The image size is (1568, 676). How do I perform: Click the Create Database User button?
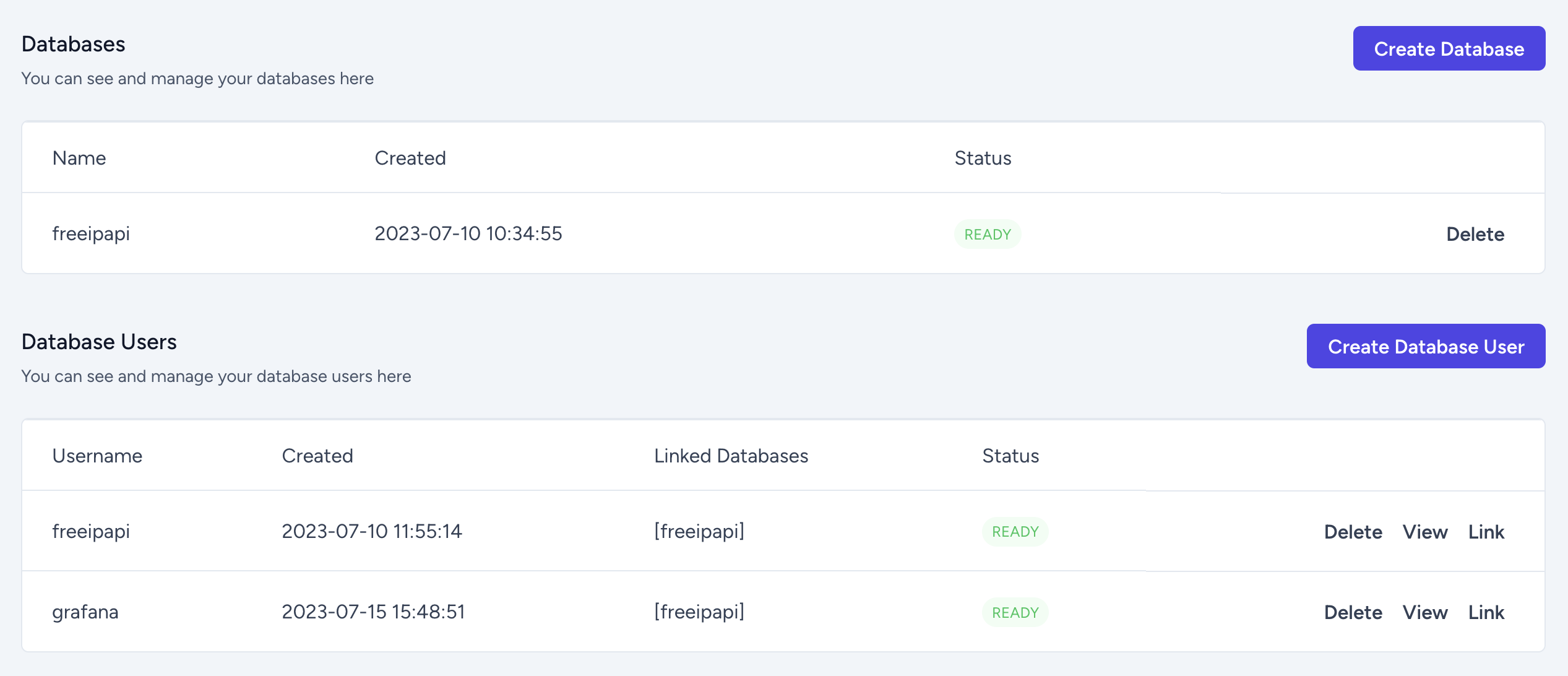pos(1426,346)
